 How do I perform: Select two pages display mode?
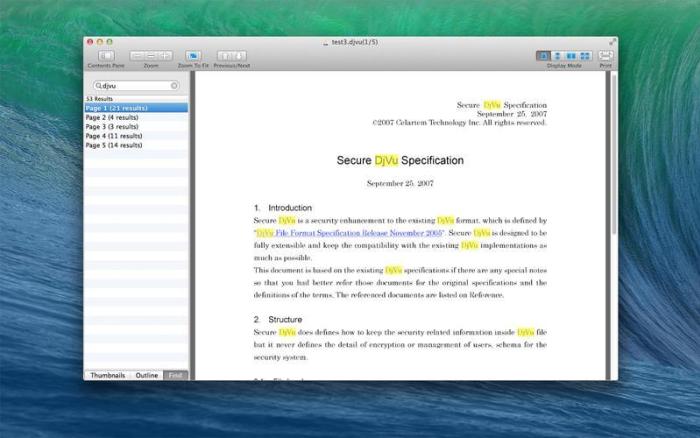tap(571, 56)
